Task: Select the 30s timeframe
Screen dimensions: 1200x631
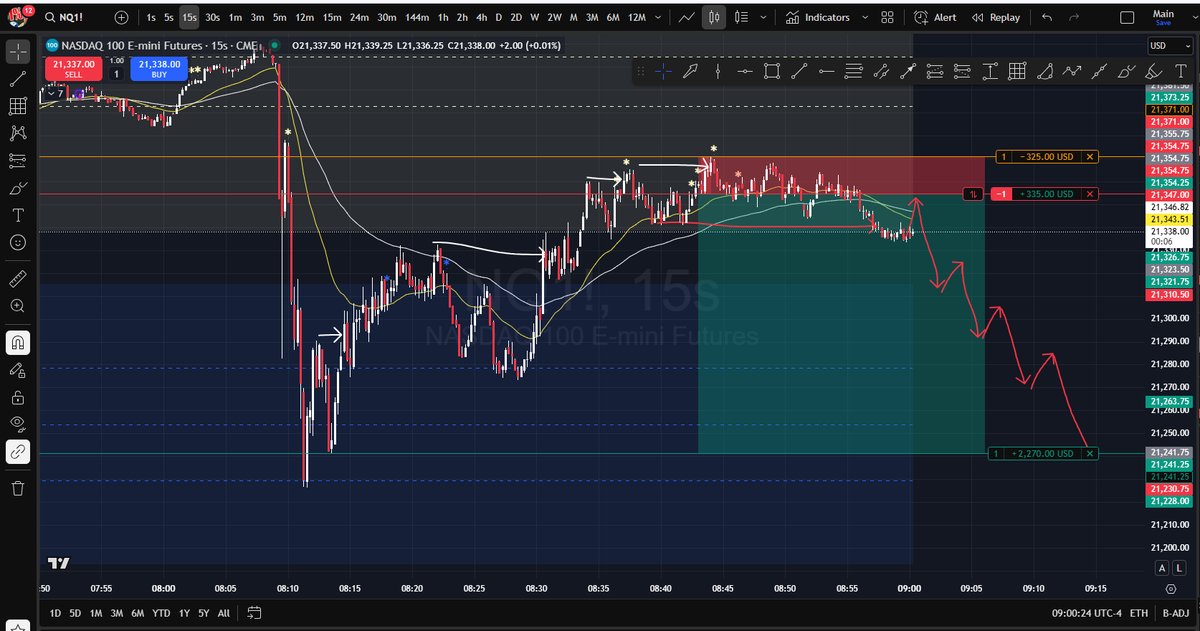Action: point(212,17)
